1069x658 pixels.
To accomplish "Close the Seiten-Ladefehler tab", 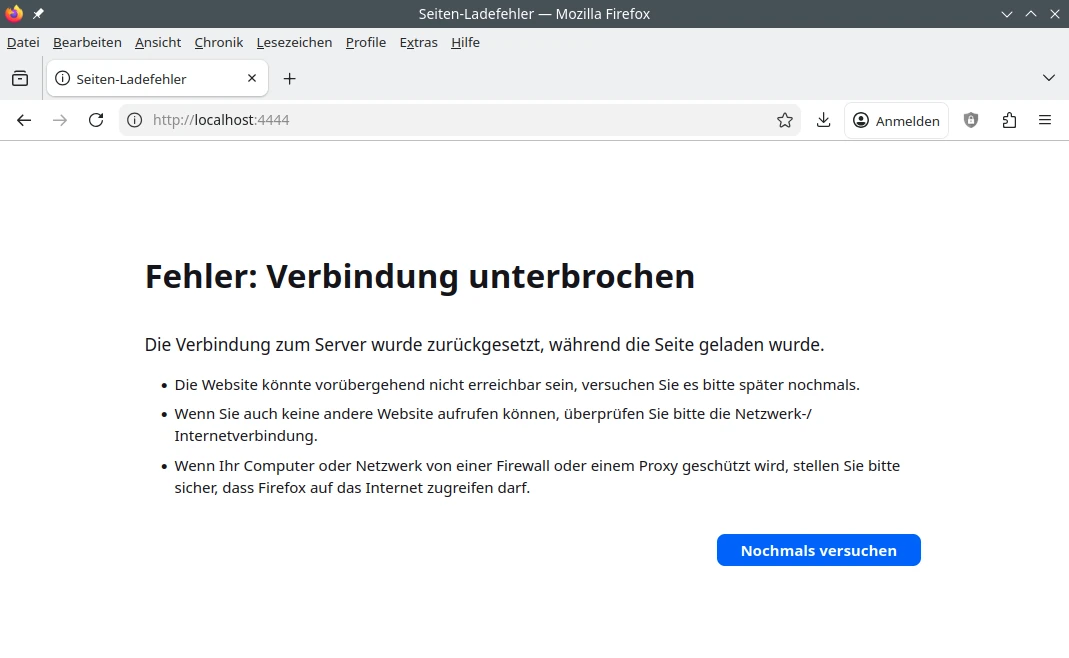I will pos(252,78).
